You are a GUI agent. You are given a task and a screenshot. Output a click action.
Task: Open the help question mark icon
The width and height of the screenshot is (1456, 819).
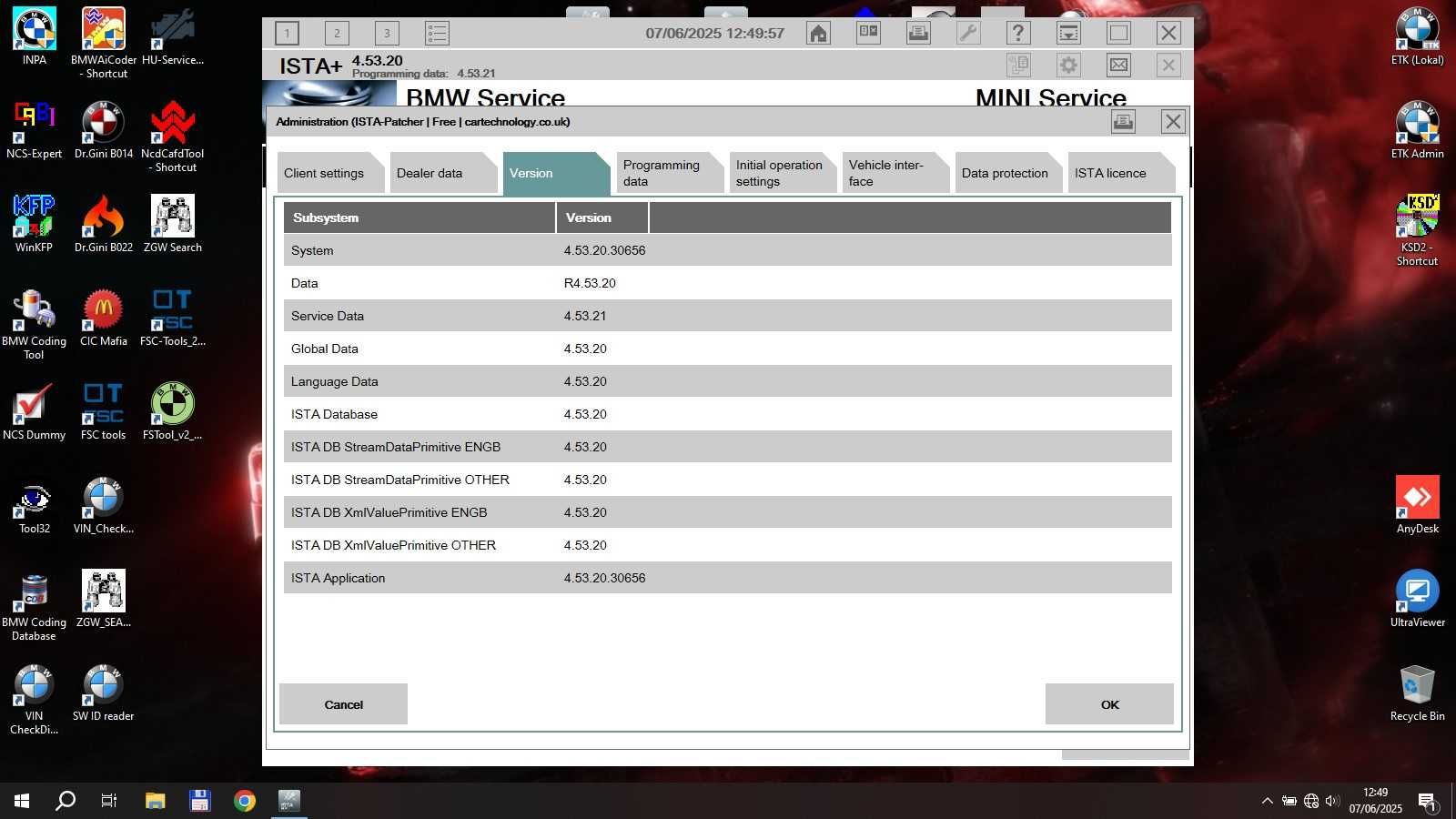1018,34
